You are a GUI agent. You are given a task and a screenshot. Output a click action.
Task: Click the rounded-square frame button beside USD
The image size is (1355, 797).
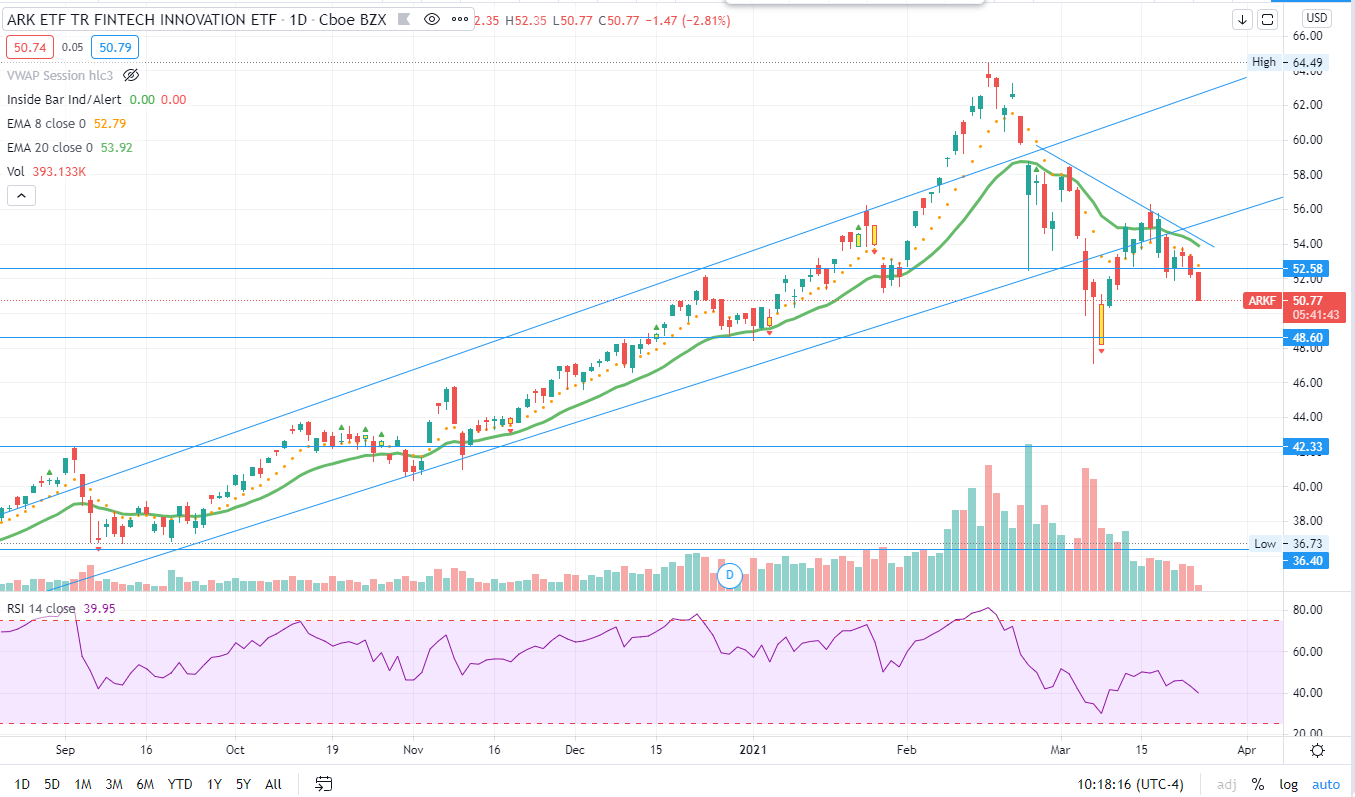[1267, 19]
